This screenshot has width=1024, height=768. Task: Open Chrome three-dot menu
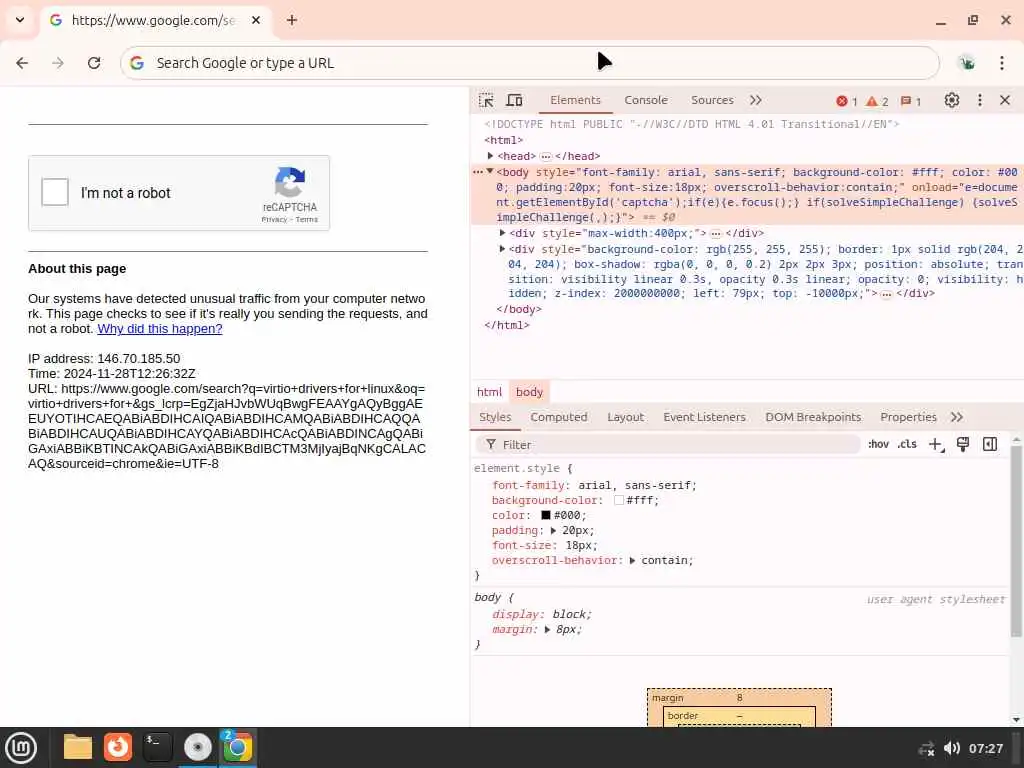[x=1002, y=63]
